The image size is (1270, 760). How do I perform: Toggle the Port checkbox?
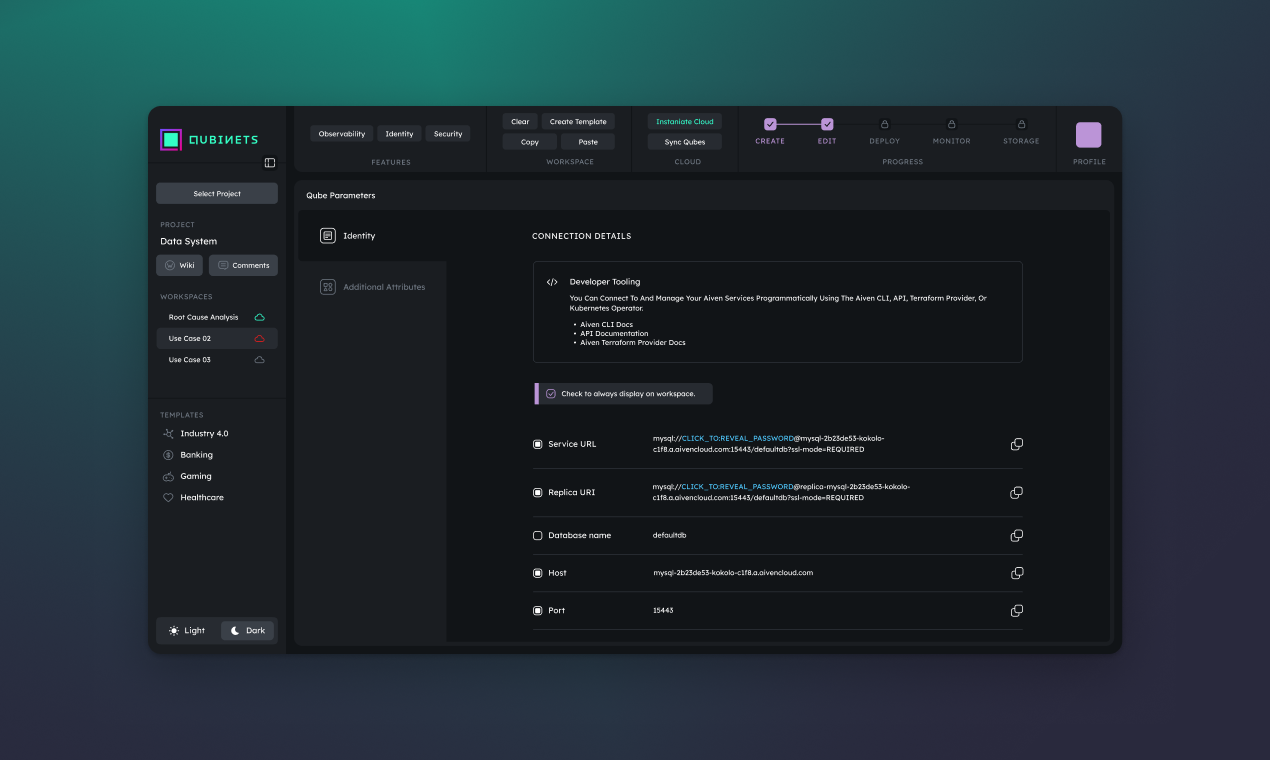pyautogui.click(x=538, y=611)
